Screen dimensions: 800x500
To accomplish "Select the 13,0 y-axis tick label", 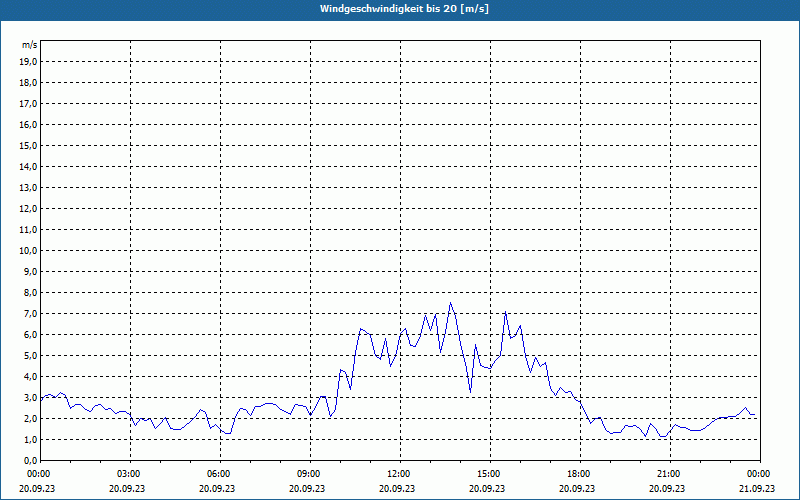I will pyautogui.click(x=29, y=187).
